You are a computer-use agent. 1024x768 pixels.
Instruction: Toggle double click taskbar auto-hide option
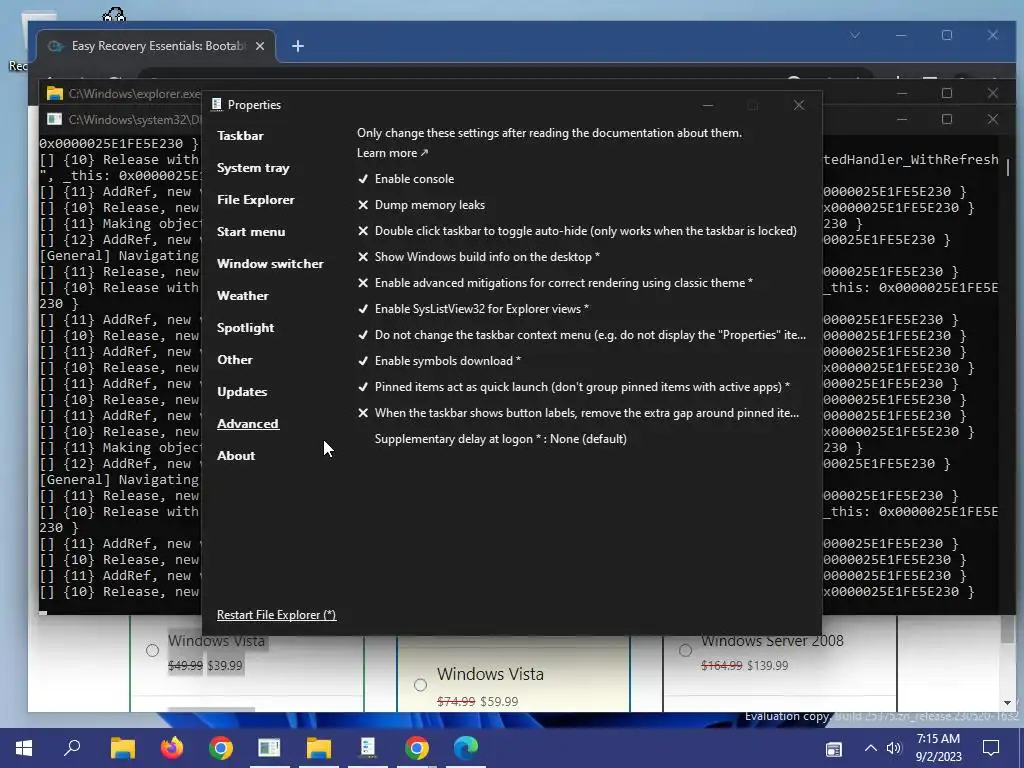[577, 231]
